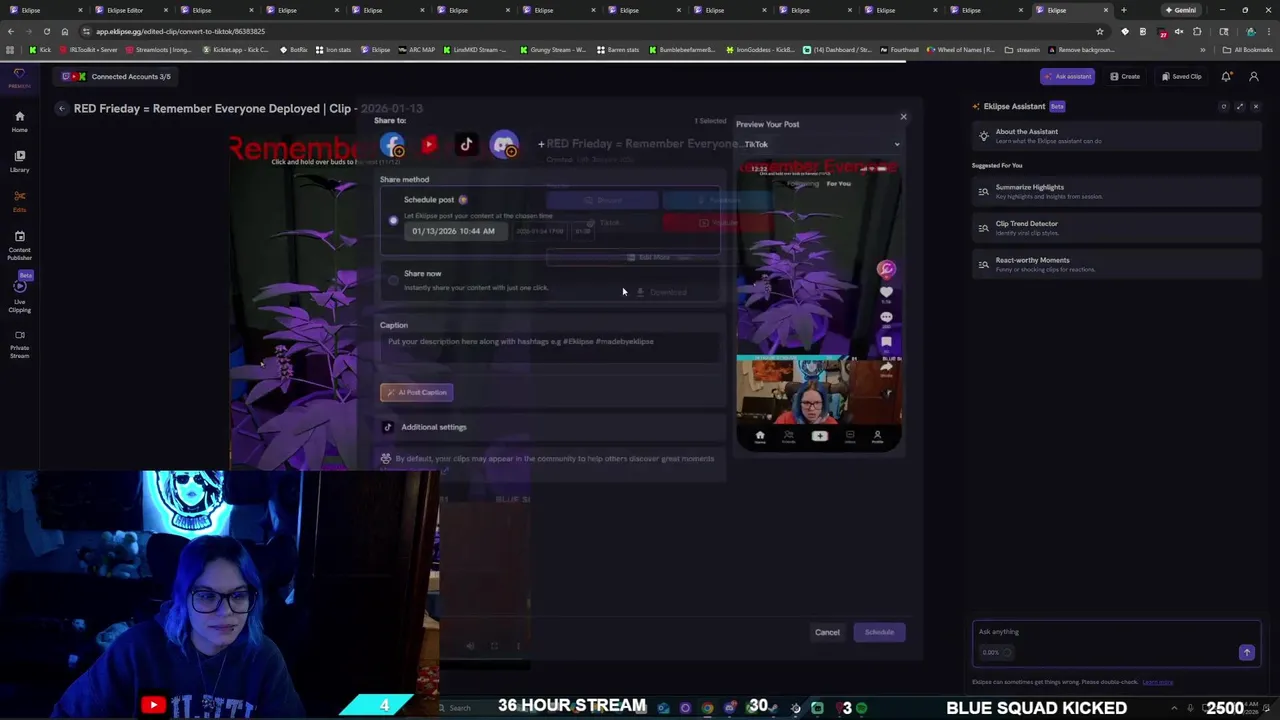This screenshot has width=1280, height=720.
Task: Select the Share now radio option
Action: pos(393,280)
